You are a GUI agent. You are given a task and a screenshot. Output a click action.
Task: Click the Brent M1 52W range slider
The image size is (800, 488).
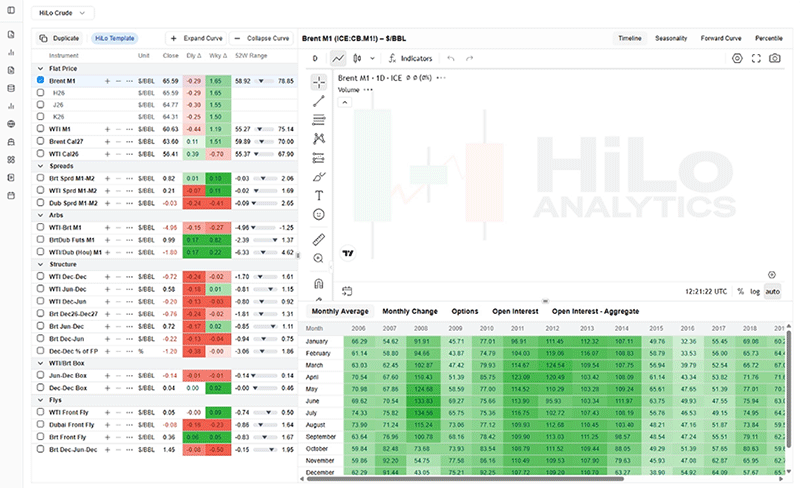click(x=264, y=81)
